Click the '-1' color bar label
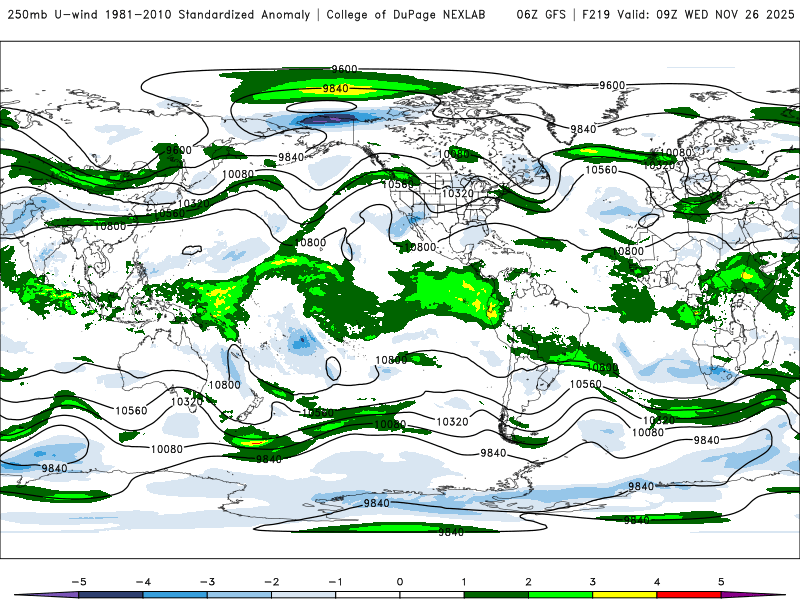 tap(335, 582)
